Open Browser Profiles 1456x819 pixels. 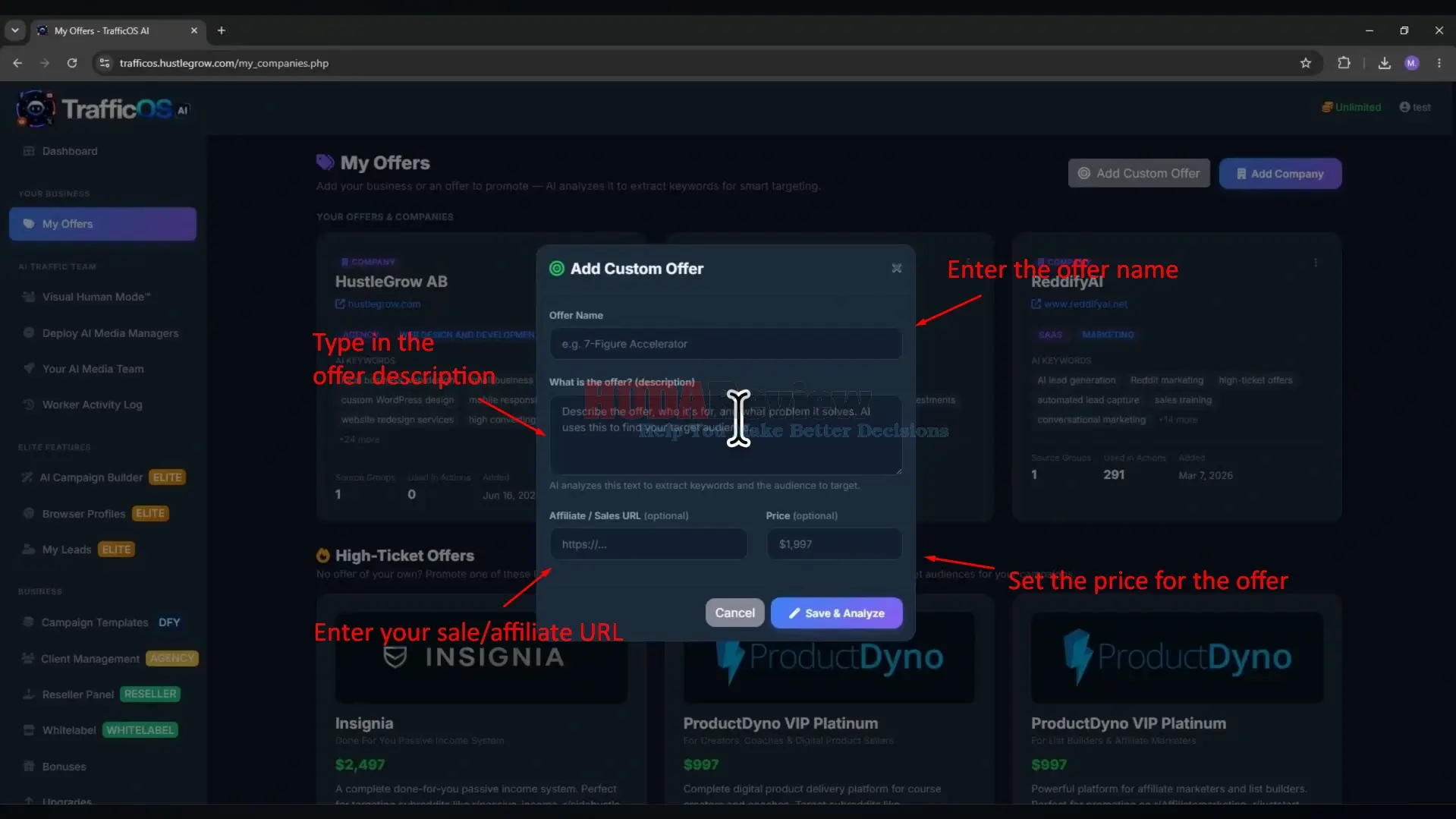pyautogui.click(x=83, y=514)
